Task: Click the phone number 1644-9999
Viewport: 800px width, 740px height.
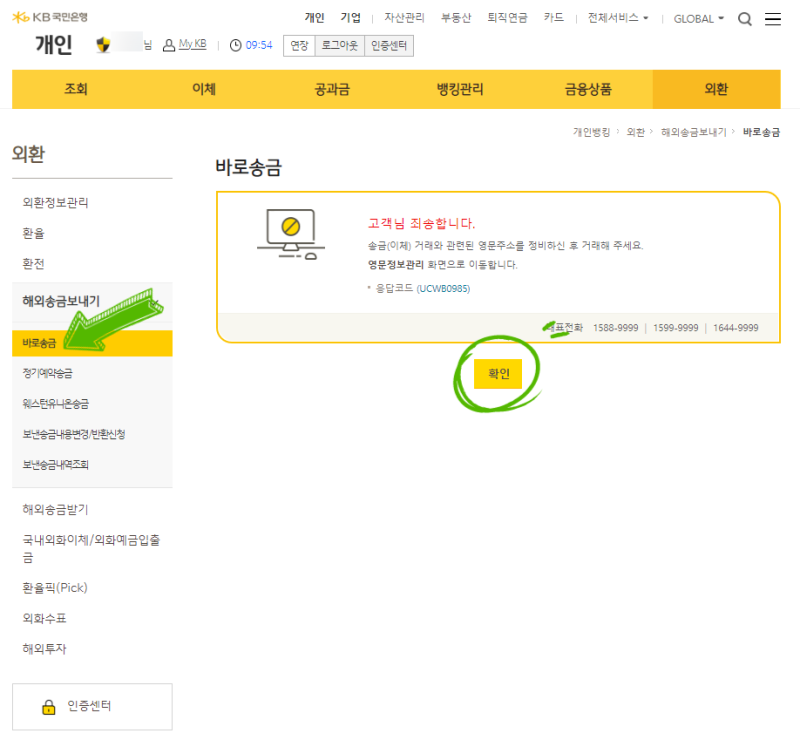Action: [736, 328]
